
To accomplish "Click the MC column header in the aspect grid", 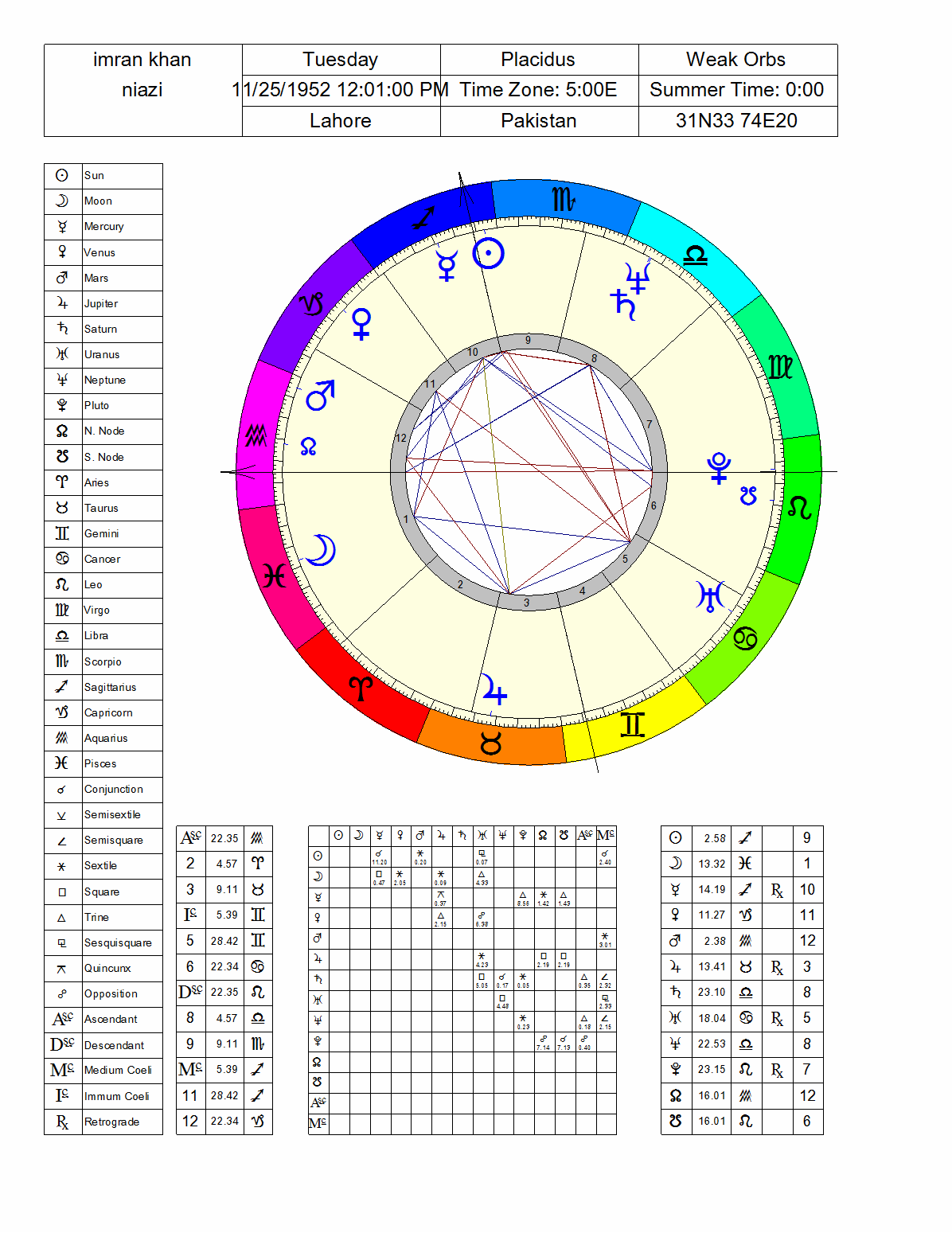I will [x=605, y=835].
